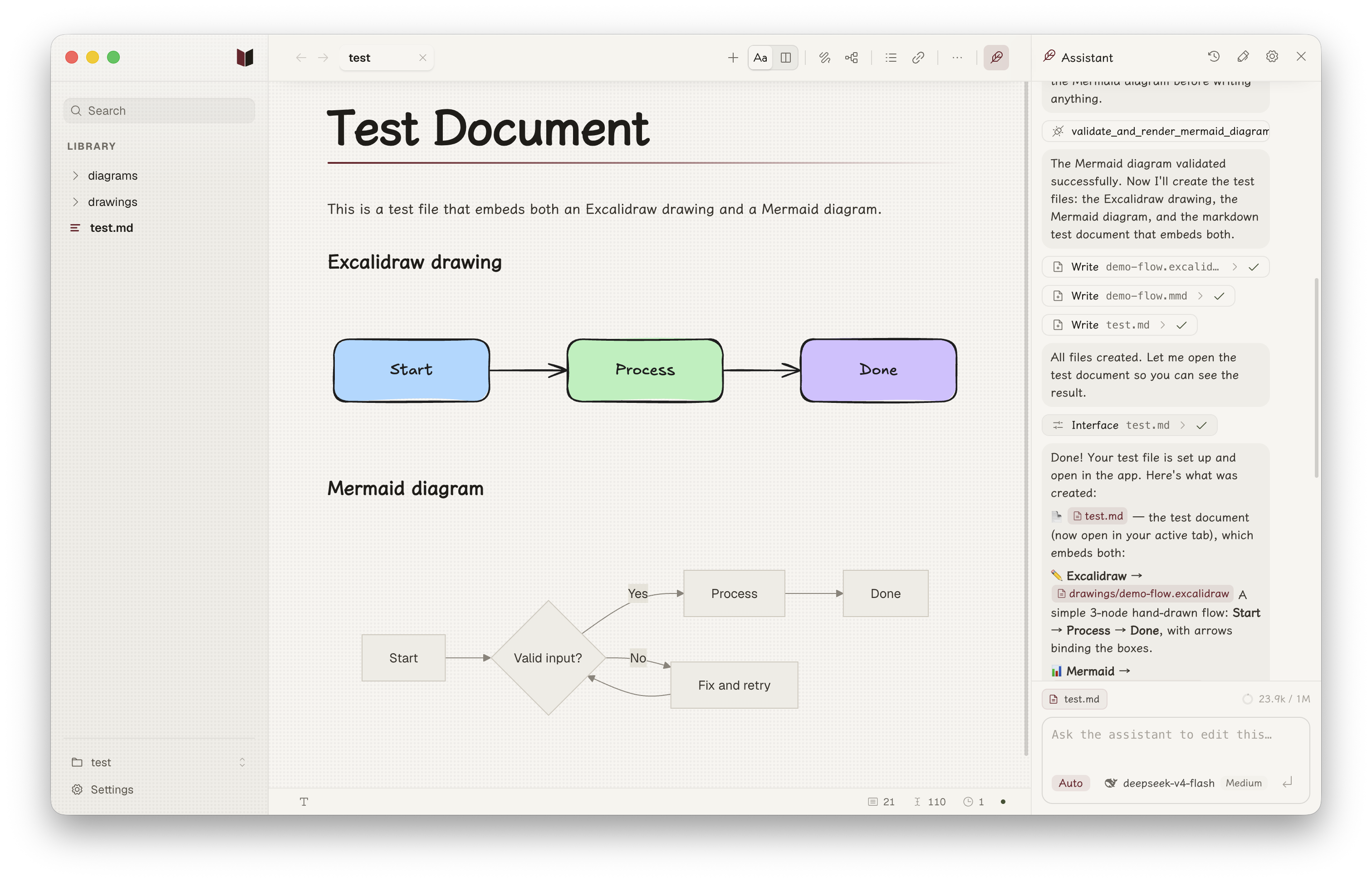Select the test tab
Viewport: 1372px width, 882px height.
coord(387,57)
